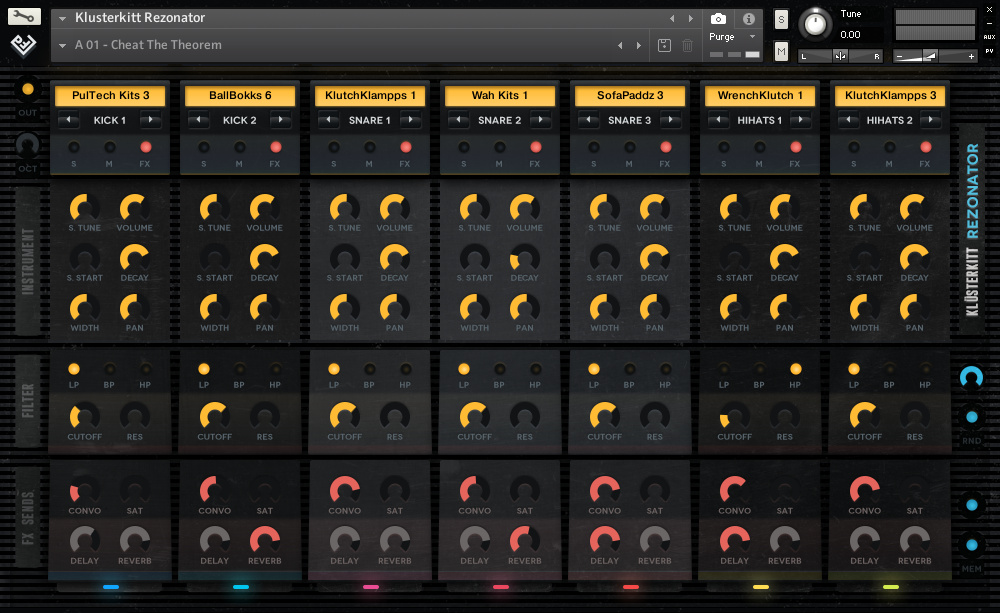The image size is (1000, 613).
Task: Toggle KICK 2 mute LED
Action: 240,147
